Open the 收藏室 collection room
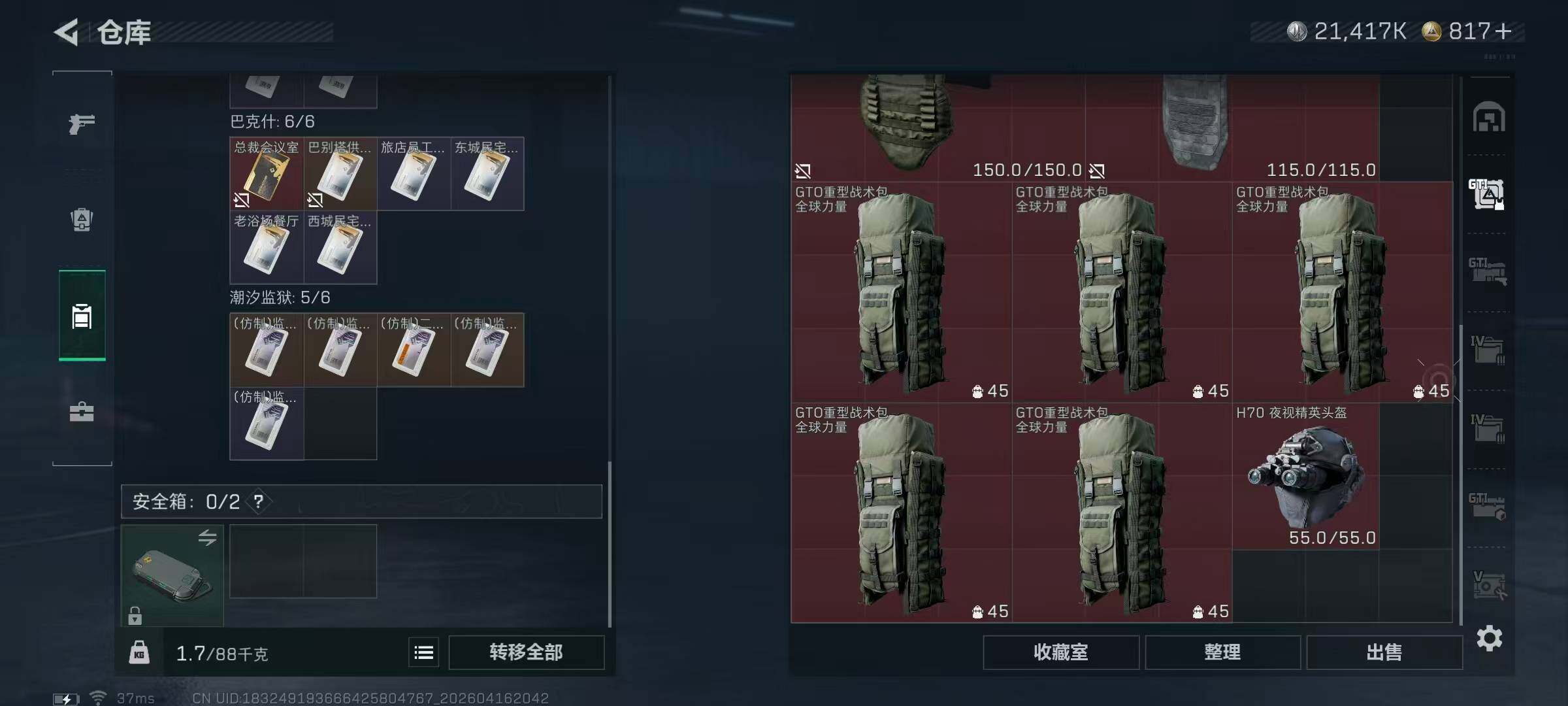Image resolution: width=1568 pixels, height=706 pixels. [1061, 652]
